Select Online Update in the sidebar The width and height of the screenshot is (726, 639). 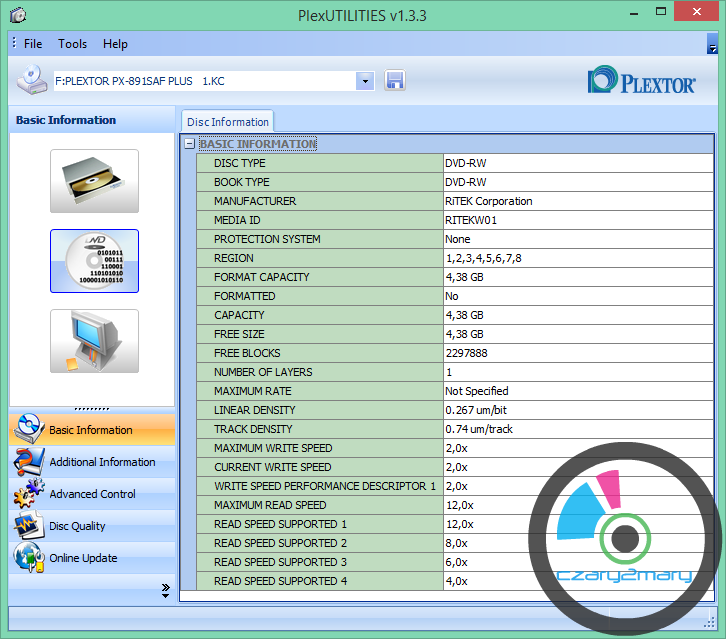coord(83,558)
